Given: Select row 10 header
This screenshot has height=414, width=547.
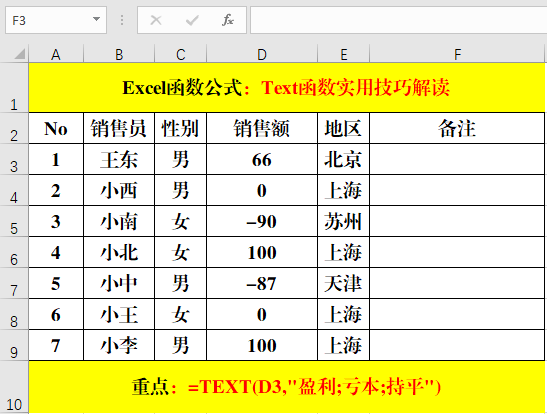Looking at the screenshot, I should [14, 387].
